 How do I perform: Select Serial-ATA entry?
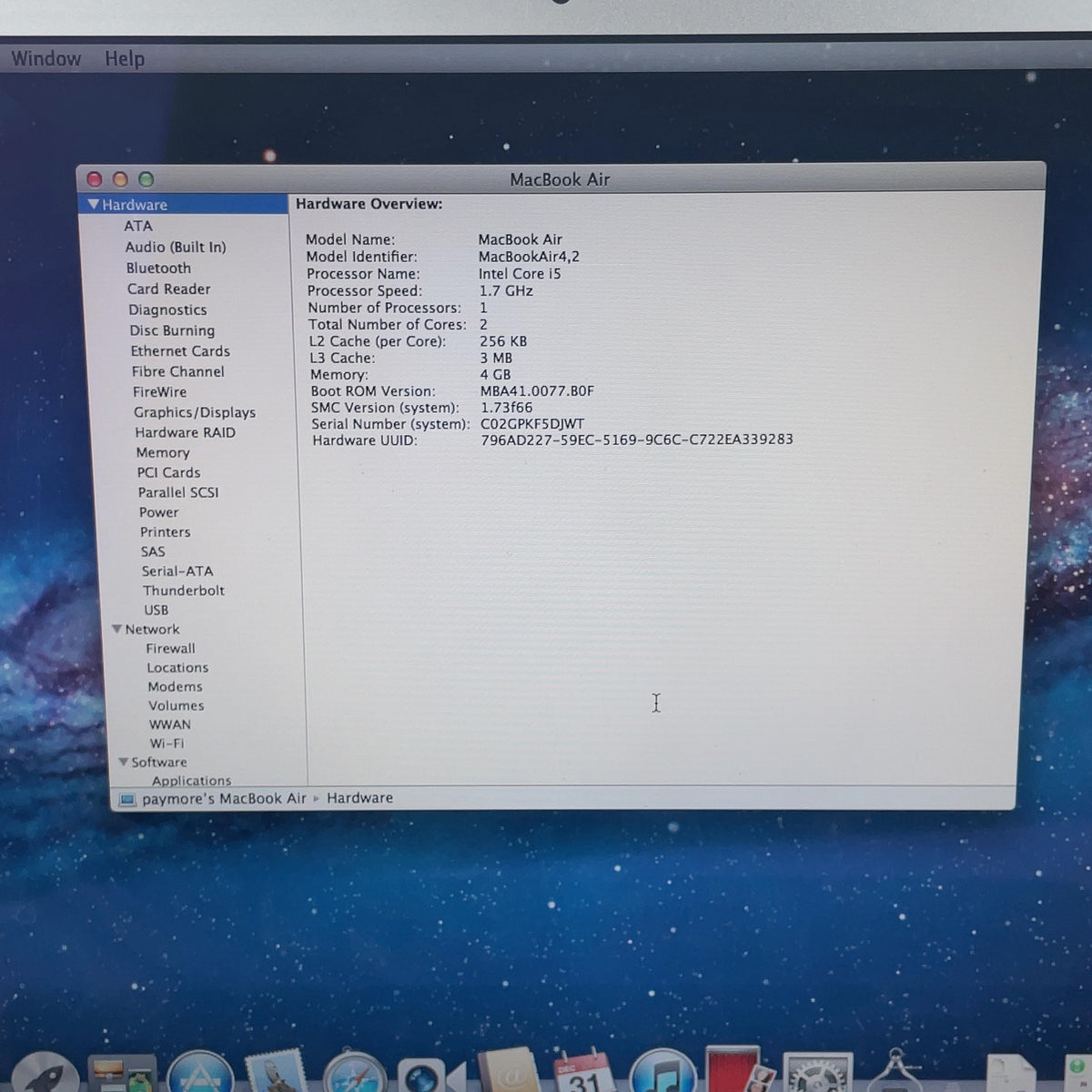(177, 571)
